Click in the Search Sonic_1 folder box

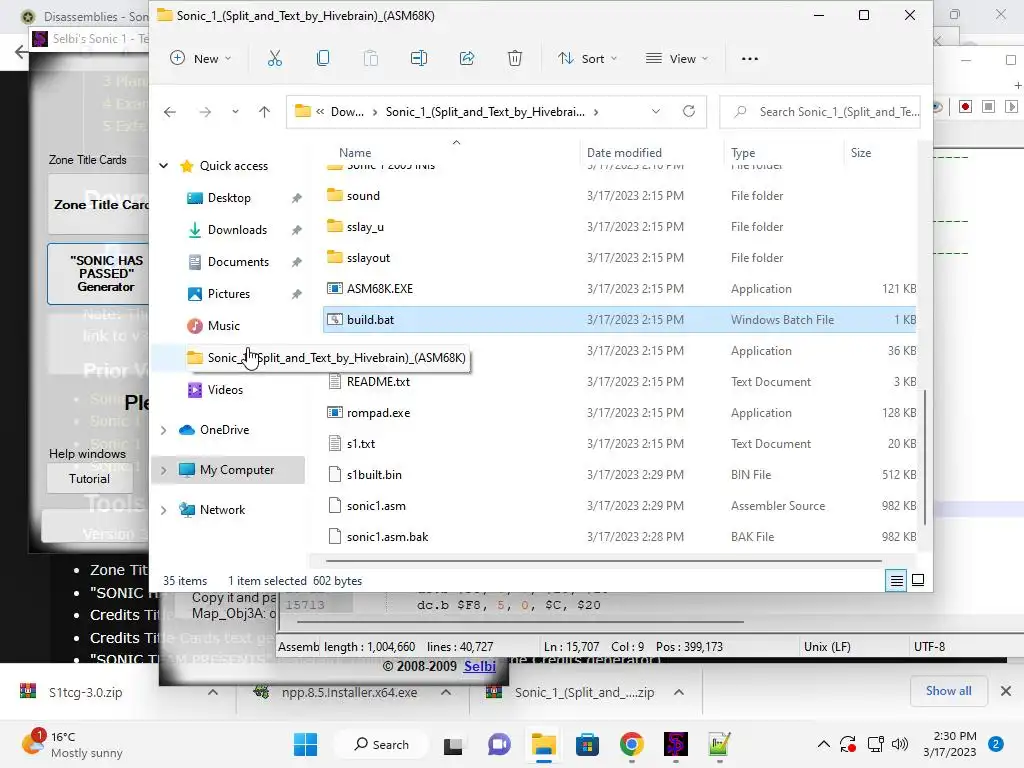pyautogui.click(x=820, y=112)
